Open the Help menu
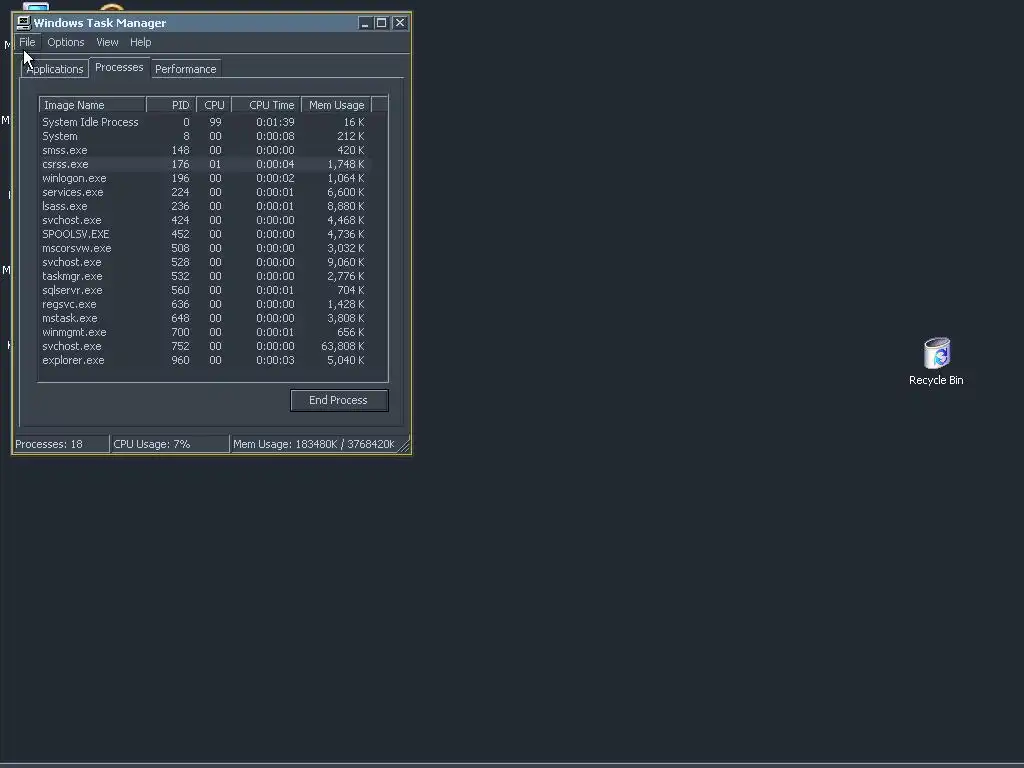The width and height of the screenshot is (1024, 768). [x=140, y=42]
